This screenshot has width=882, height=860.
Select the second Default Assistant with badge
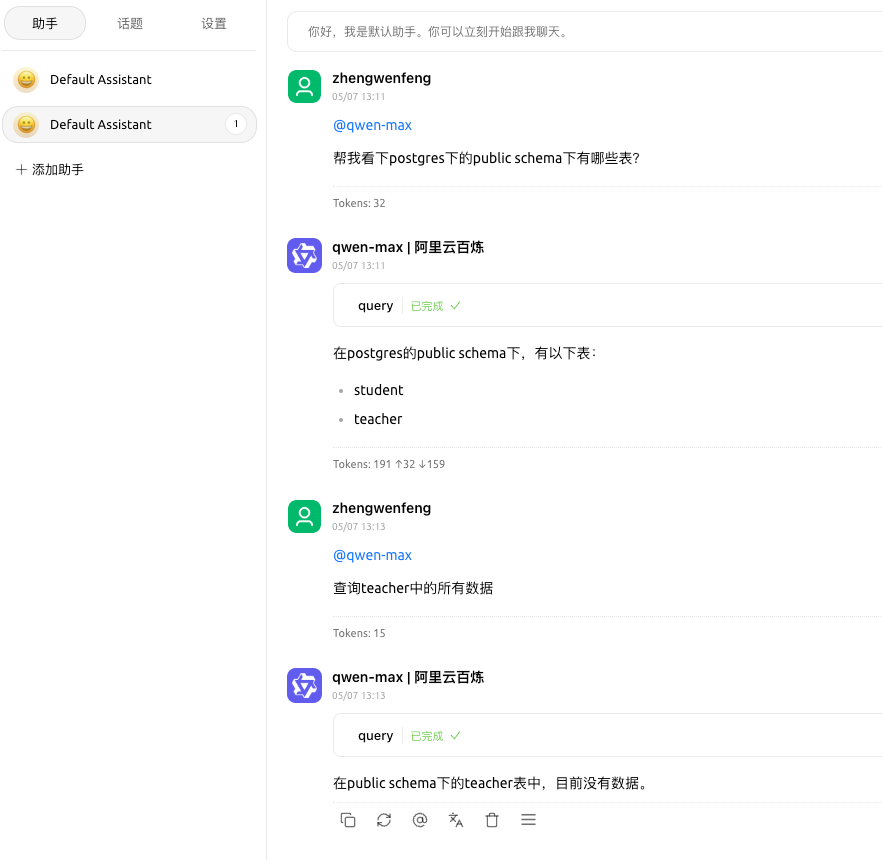(100, 124)
